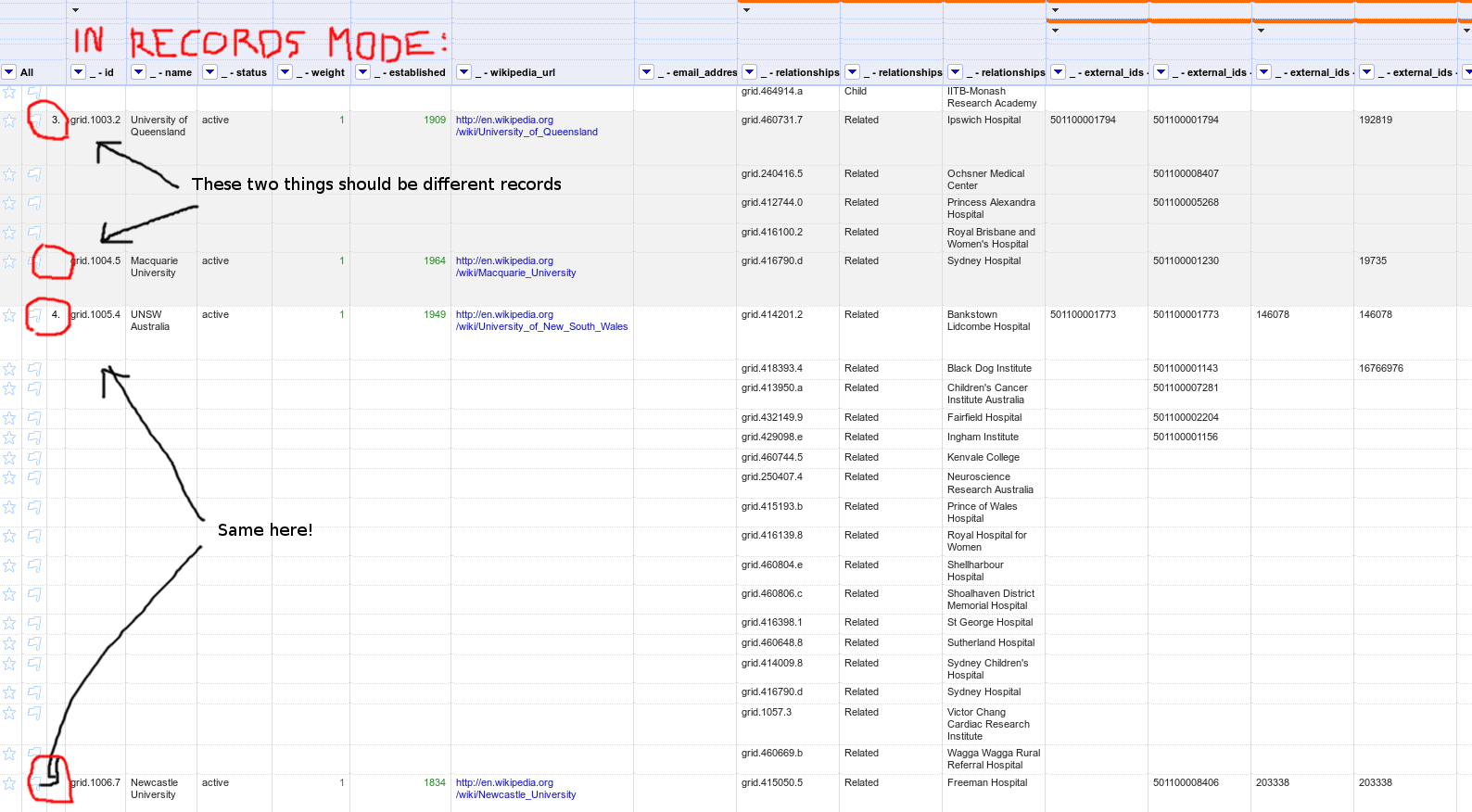The width and height of the screenshot is (1472, 812).
Task: Select the grid.1006.7 id cell
Action: click(x=95, y=783)
